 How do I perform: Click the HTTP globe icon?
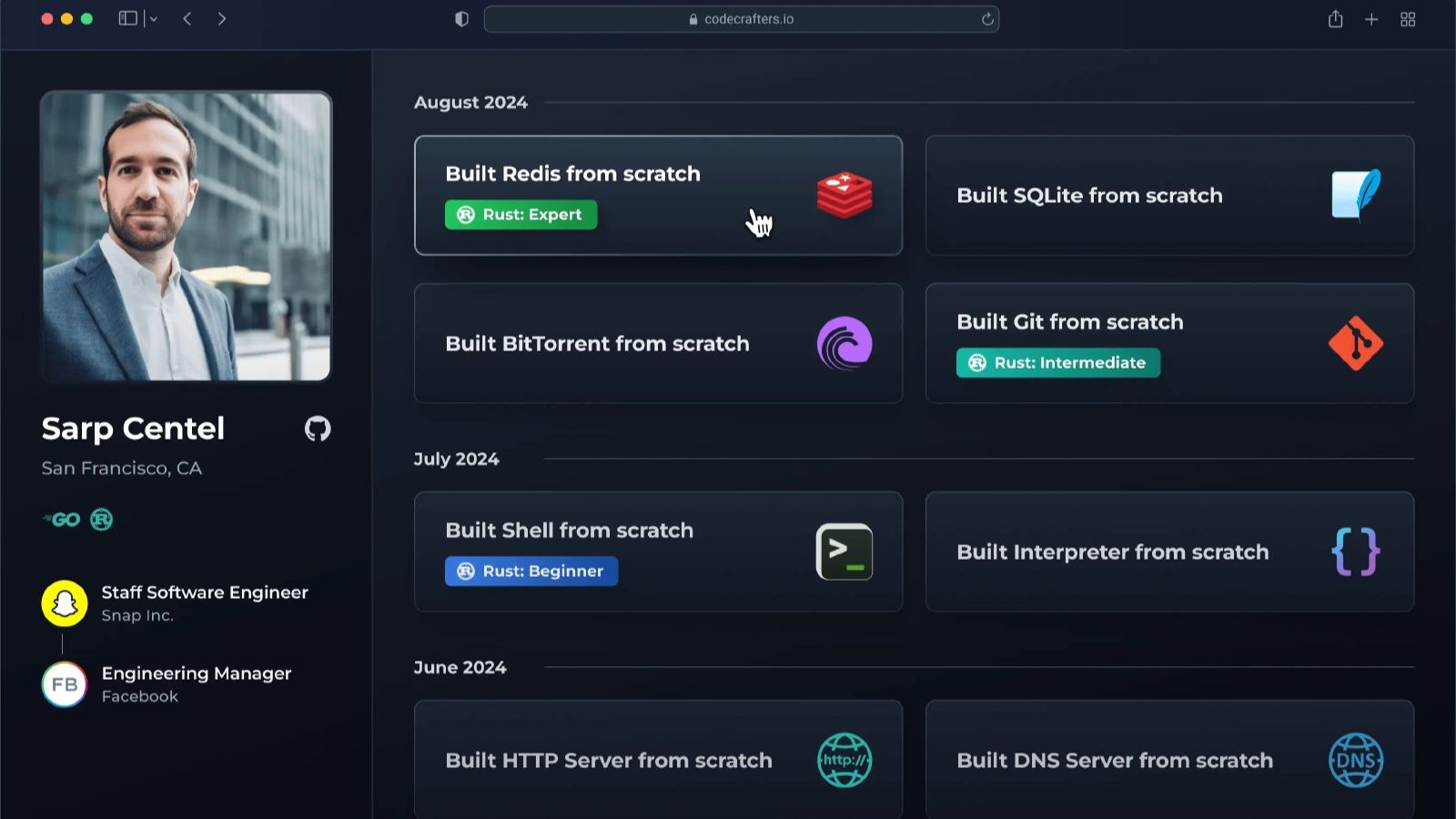(x=844, y=760)
